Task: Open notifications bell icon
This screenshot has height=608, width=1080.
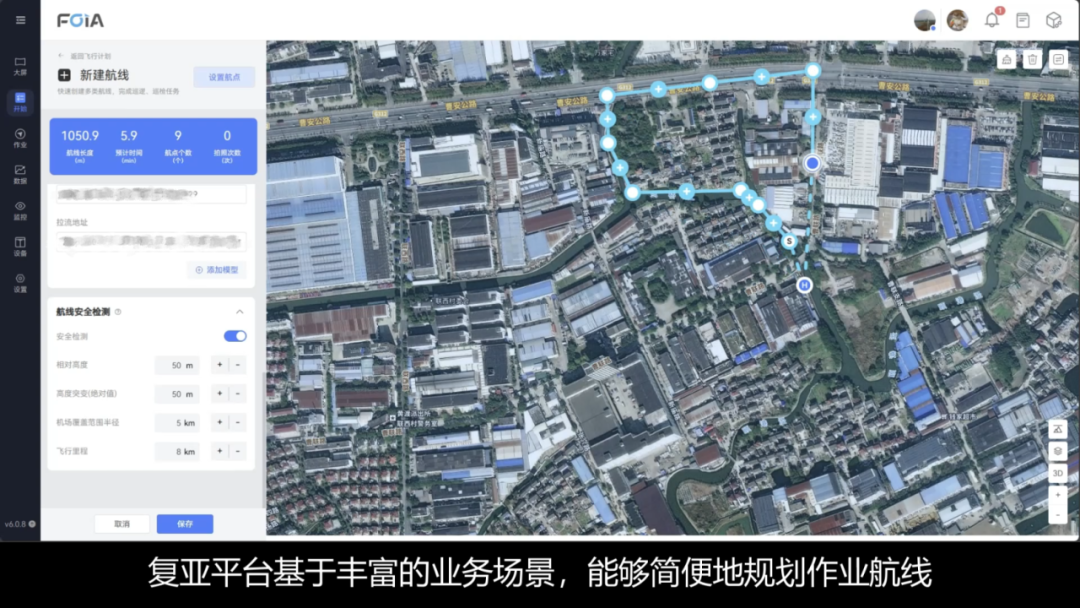Action: click(x=991, y=20)
